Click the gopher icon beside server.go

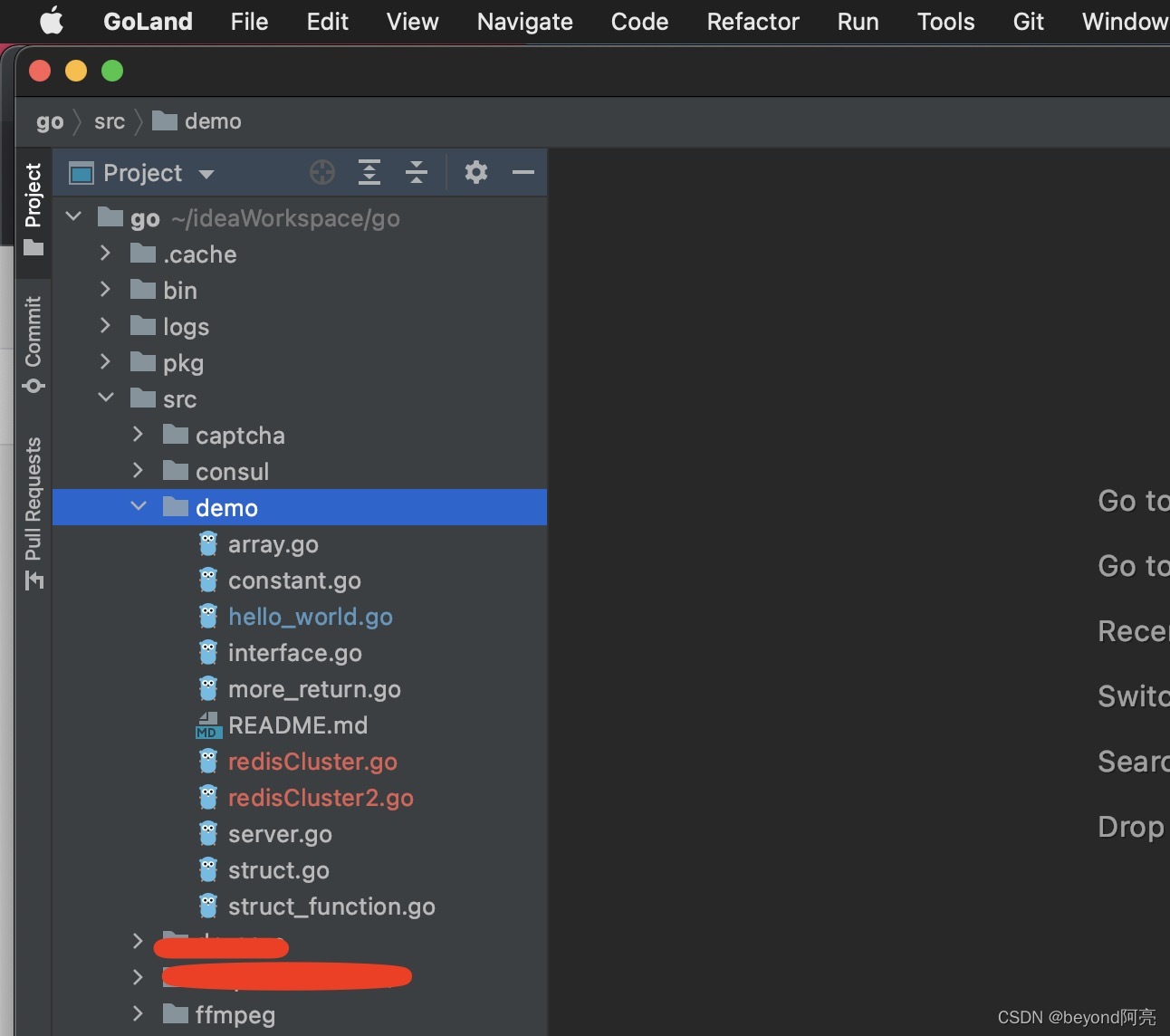[208, 833]
